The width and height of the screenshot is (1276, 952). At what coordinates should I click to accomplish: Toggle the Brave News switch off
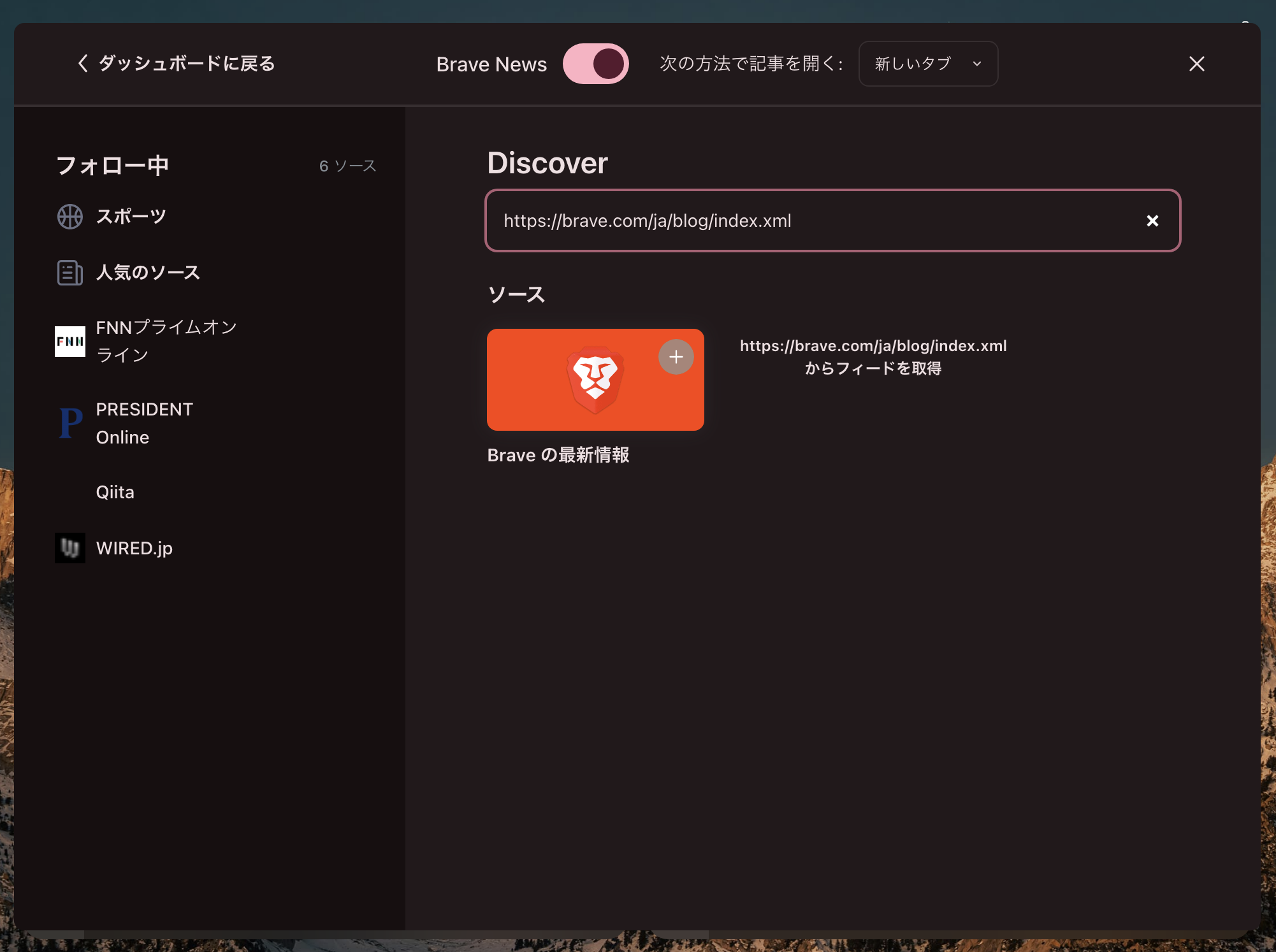595,64
